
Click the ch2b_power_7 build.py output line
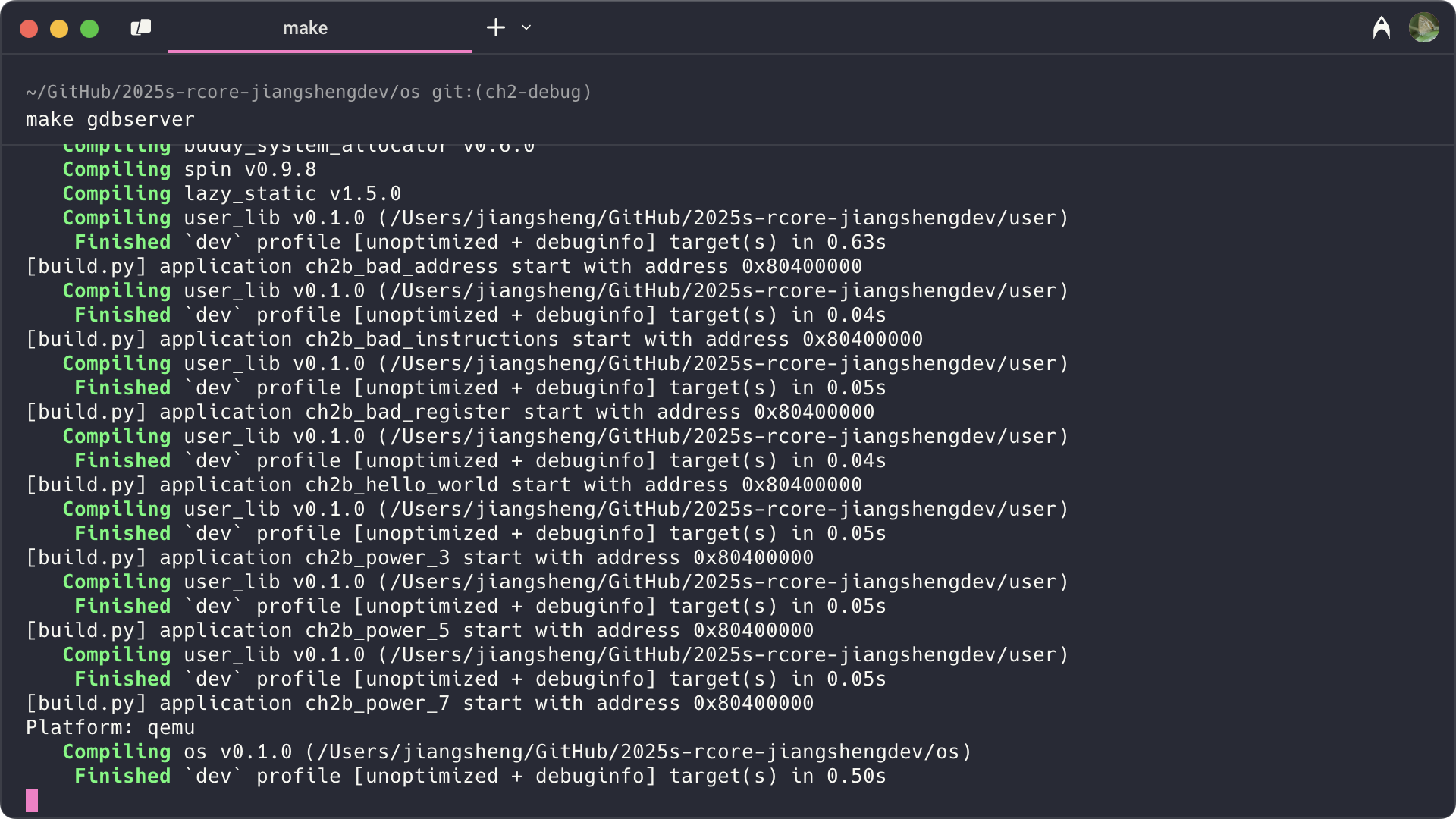coord(419,703)
